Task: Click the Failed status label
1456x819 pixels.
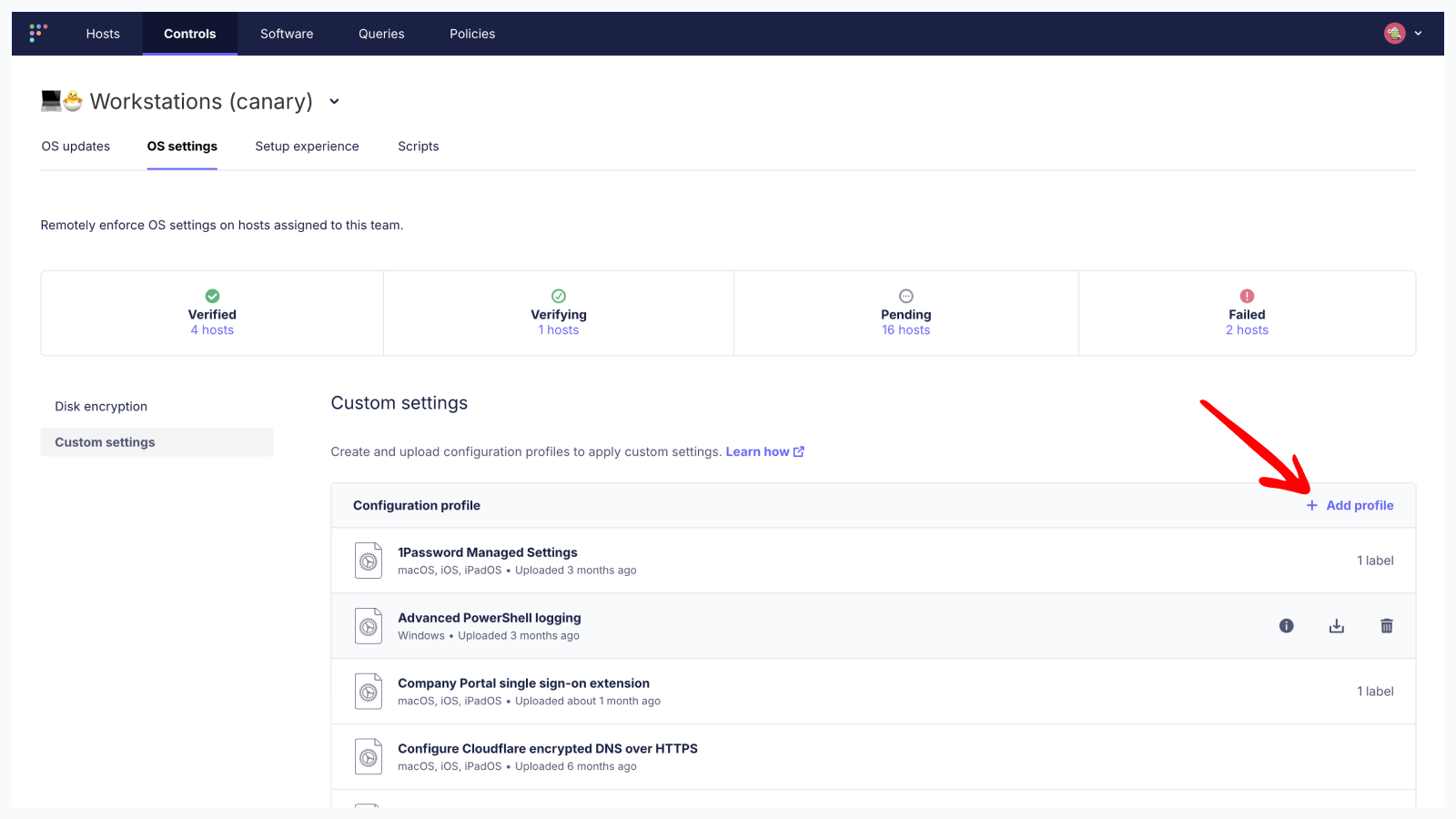Action: 1247,315
